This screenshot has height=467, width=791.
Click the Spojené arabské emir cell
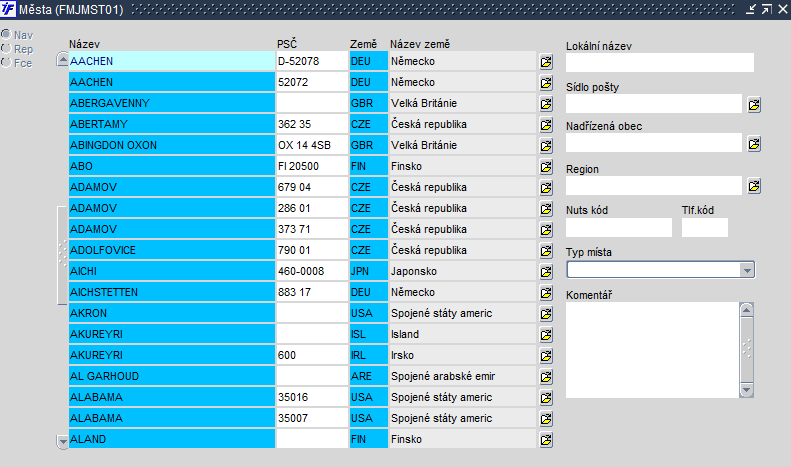pyautogui.click(x=463, y=376)
